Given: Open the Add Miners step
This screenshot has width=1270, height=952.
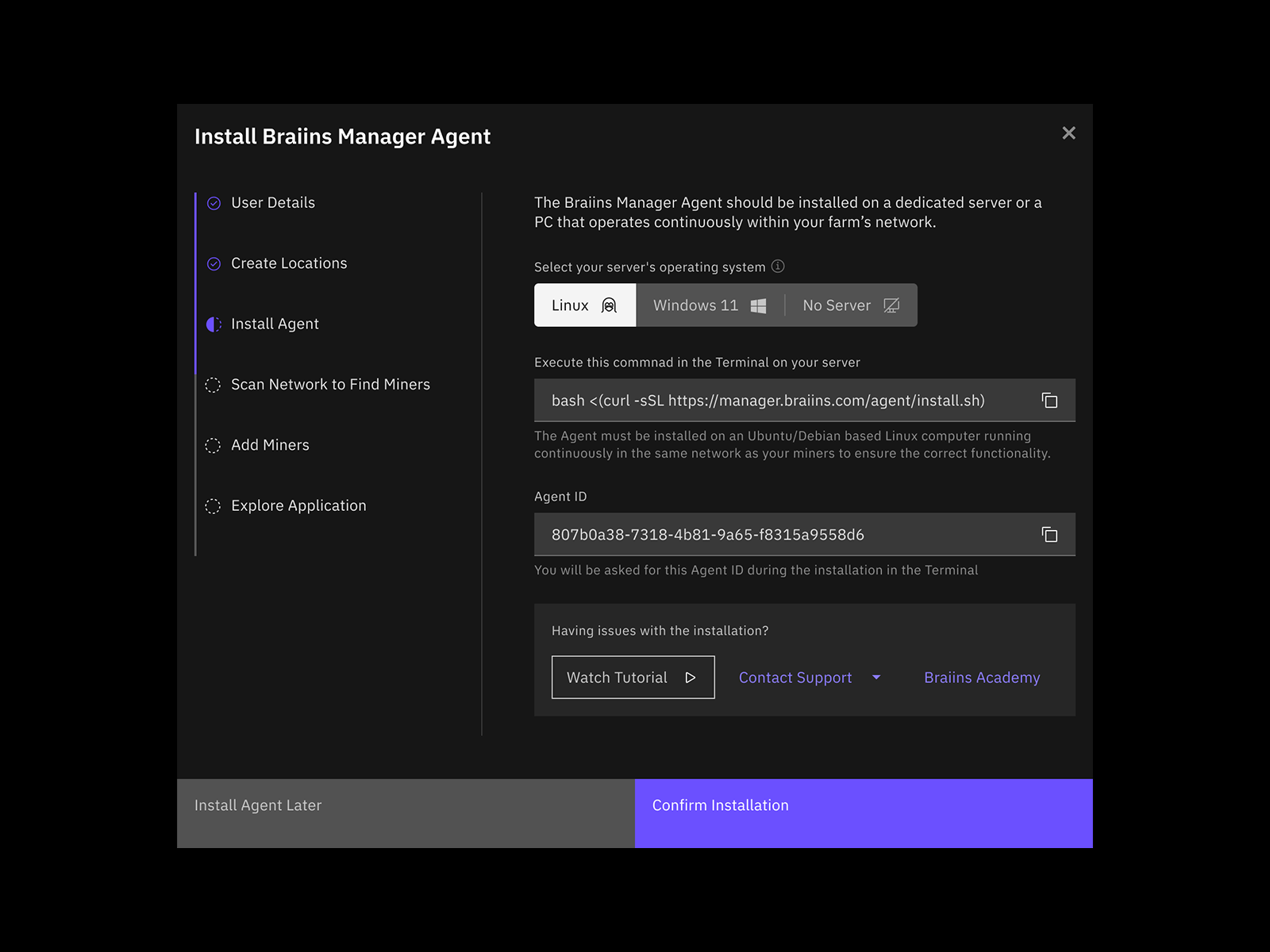Looking at the screenshot, I should [270, 445].
